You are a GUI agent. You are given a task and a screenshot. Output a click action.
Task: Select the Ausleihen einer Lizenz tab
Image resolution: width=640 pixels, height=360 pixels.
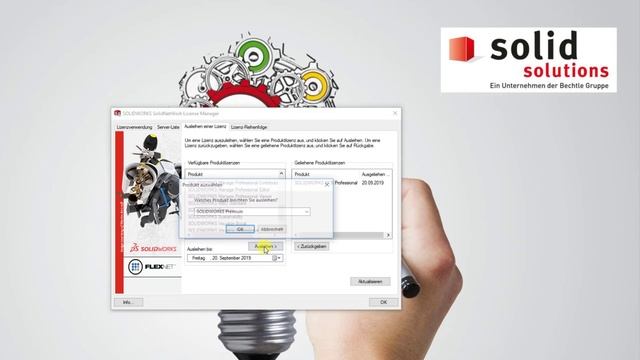point(205,127)
